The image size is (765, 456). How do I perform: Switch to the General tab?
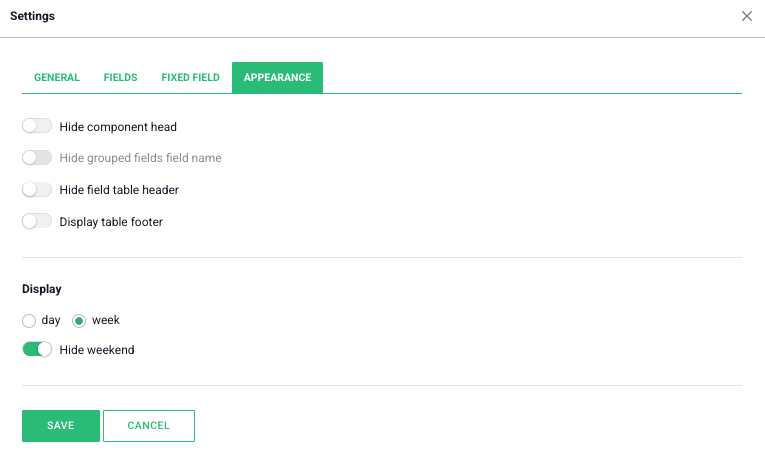(x=57, y=77)
